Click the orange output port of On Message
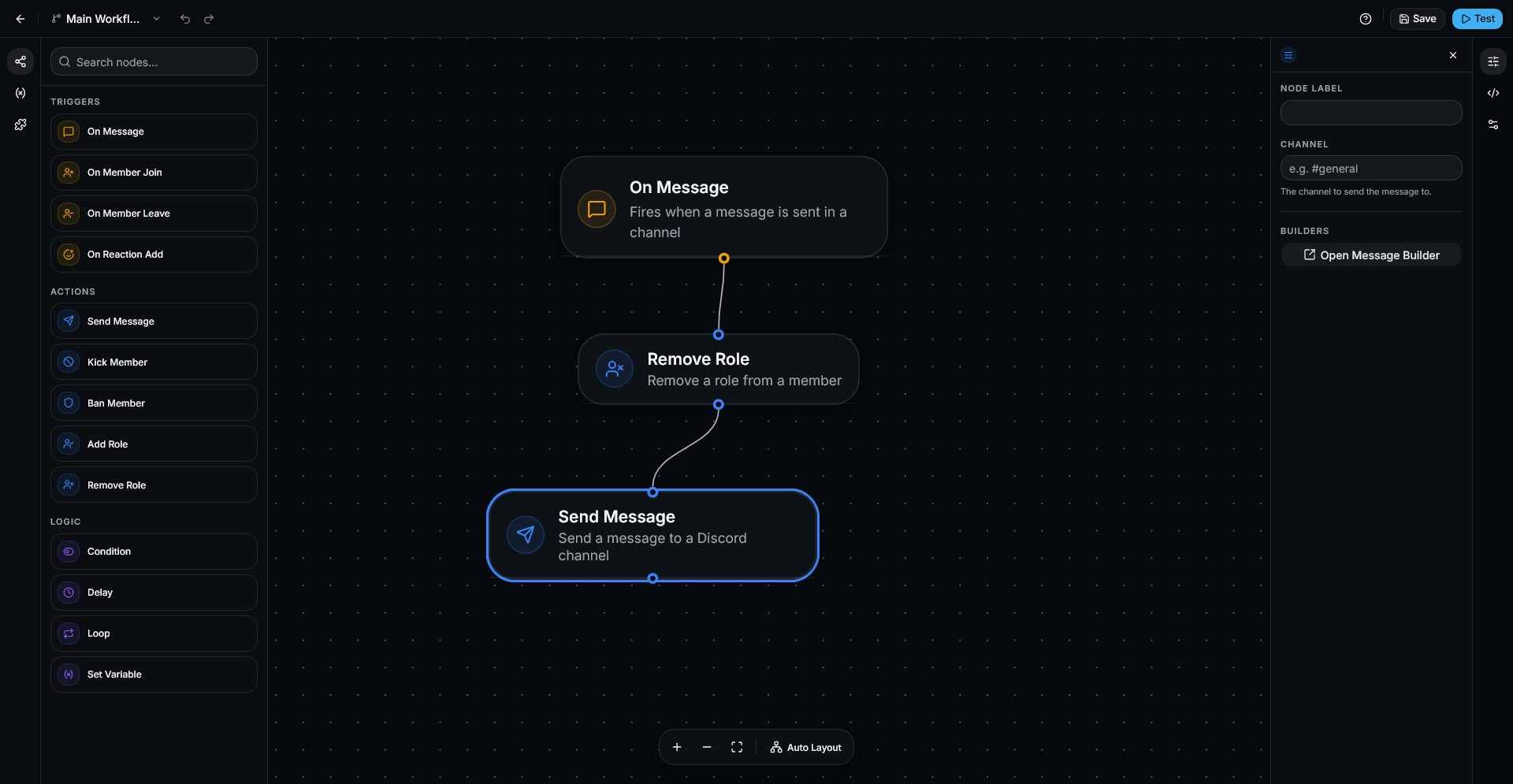 (723, 258)
